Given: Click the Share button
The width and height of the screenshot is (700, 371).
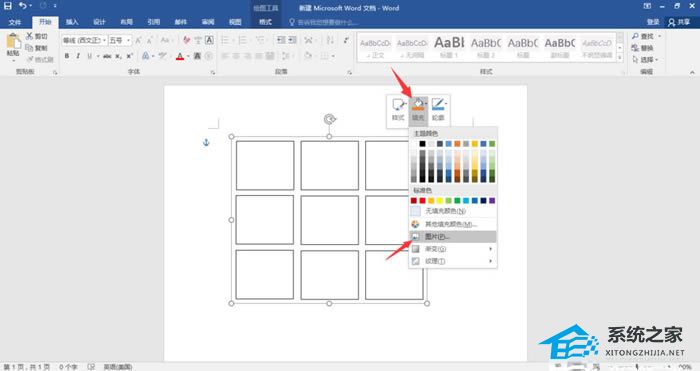Looking at the screenshot, I should 679,22.
